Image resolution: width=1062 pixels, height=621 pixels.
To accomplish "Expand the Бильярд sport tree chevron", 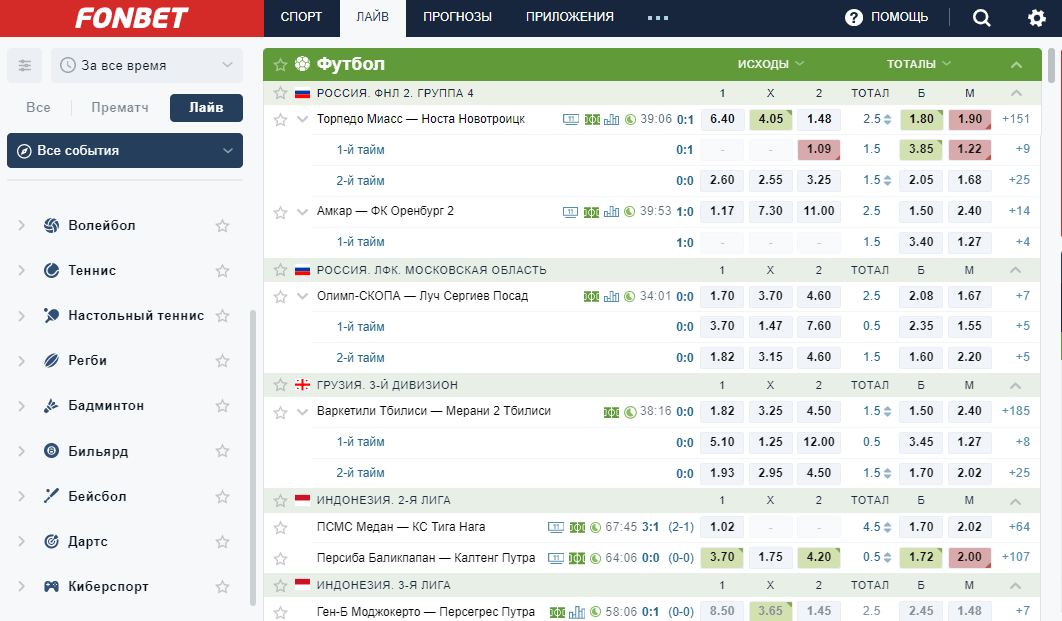I will (22, 451).
